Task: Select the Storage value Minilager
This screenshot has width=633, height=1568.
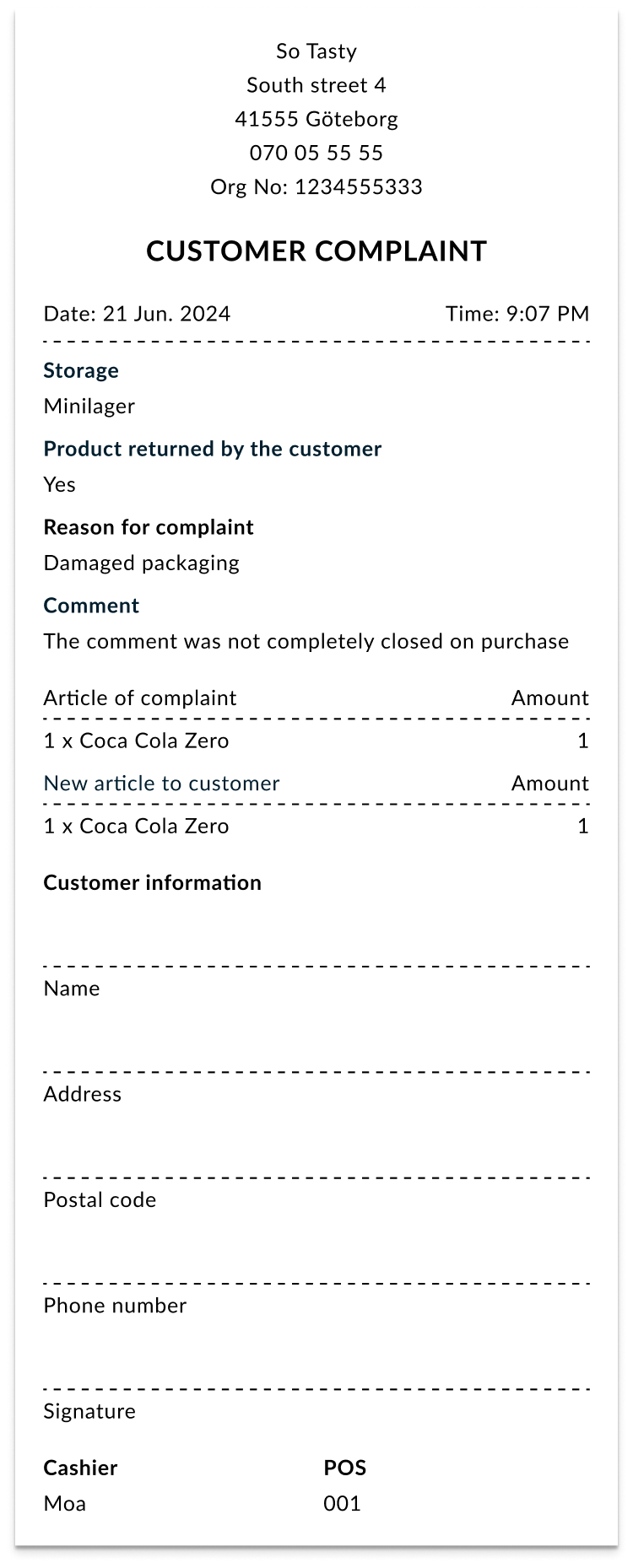Action: click(89, 406)
